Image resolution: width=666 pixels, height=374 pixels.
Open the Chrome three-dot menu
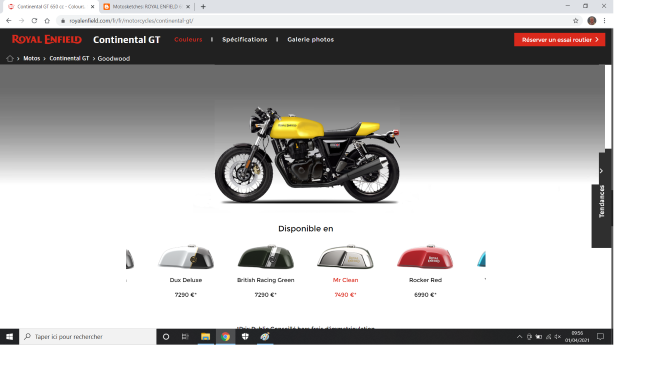click(x=604, y=20)
